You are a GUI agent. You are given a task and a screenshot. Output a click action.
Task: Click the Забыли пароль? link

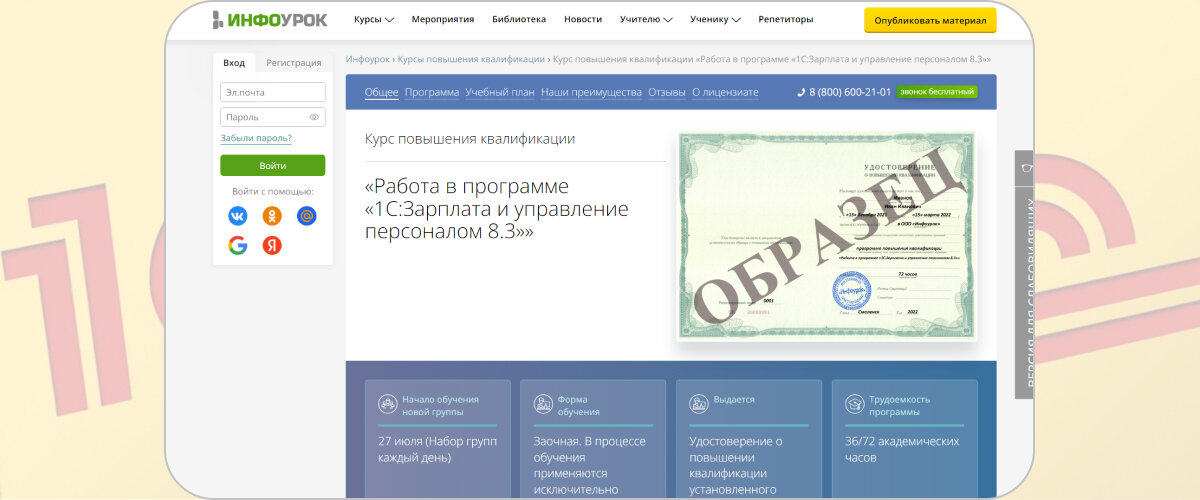(x=256, y=138)
